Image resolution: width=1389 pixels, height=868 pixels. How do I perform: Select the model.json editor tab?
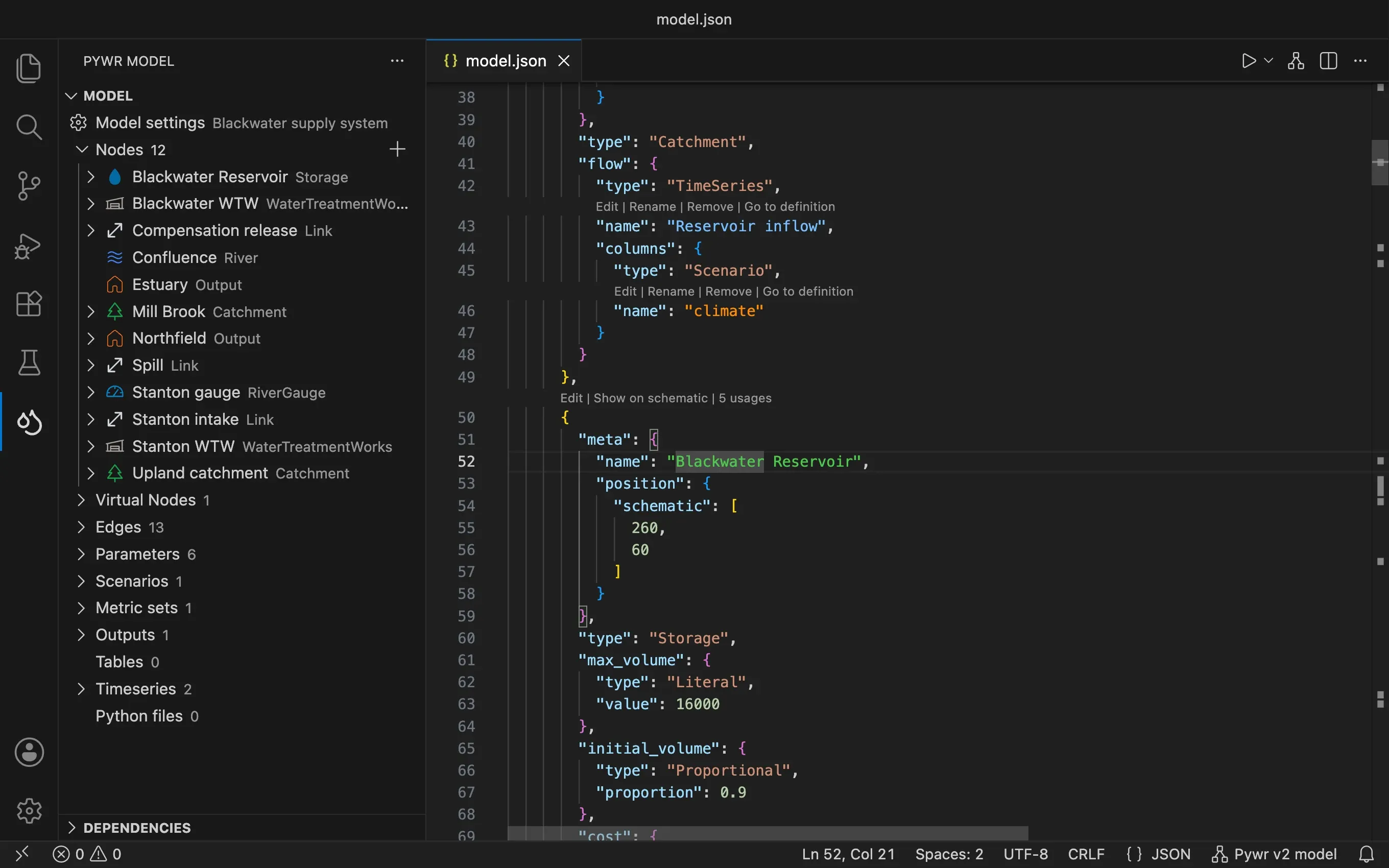[x=504, y=61]
